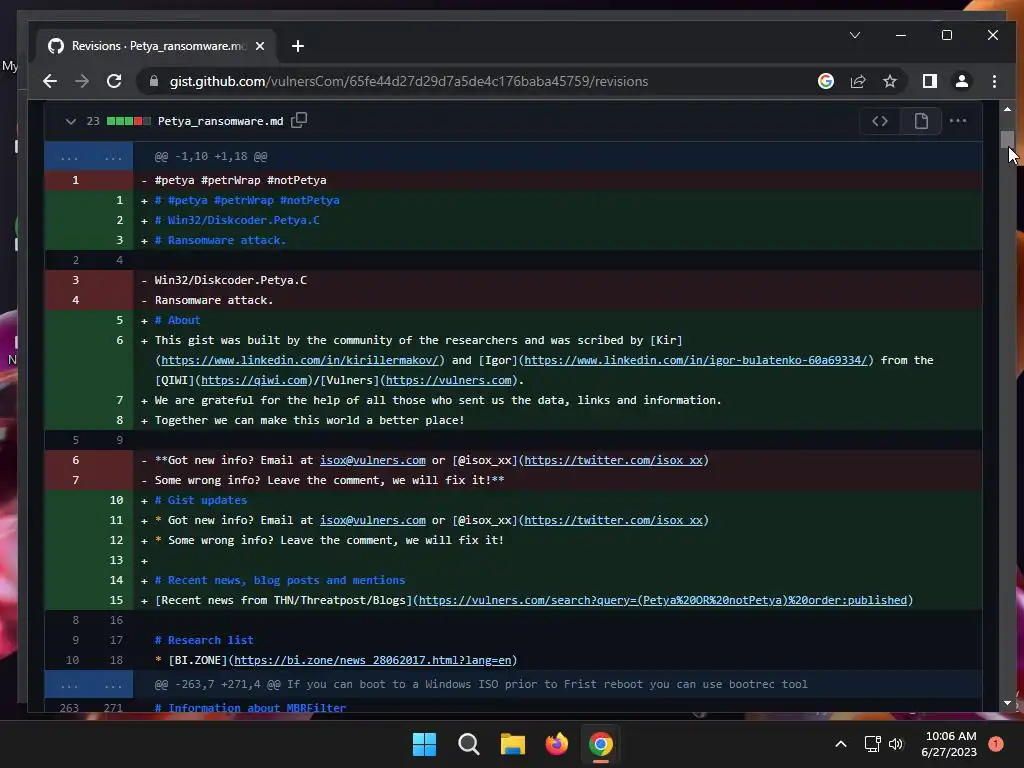
Task: Expand hidden lines above hunk -263,7 +271,4
Action: click(89, 684)
